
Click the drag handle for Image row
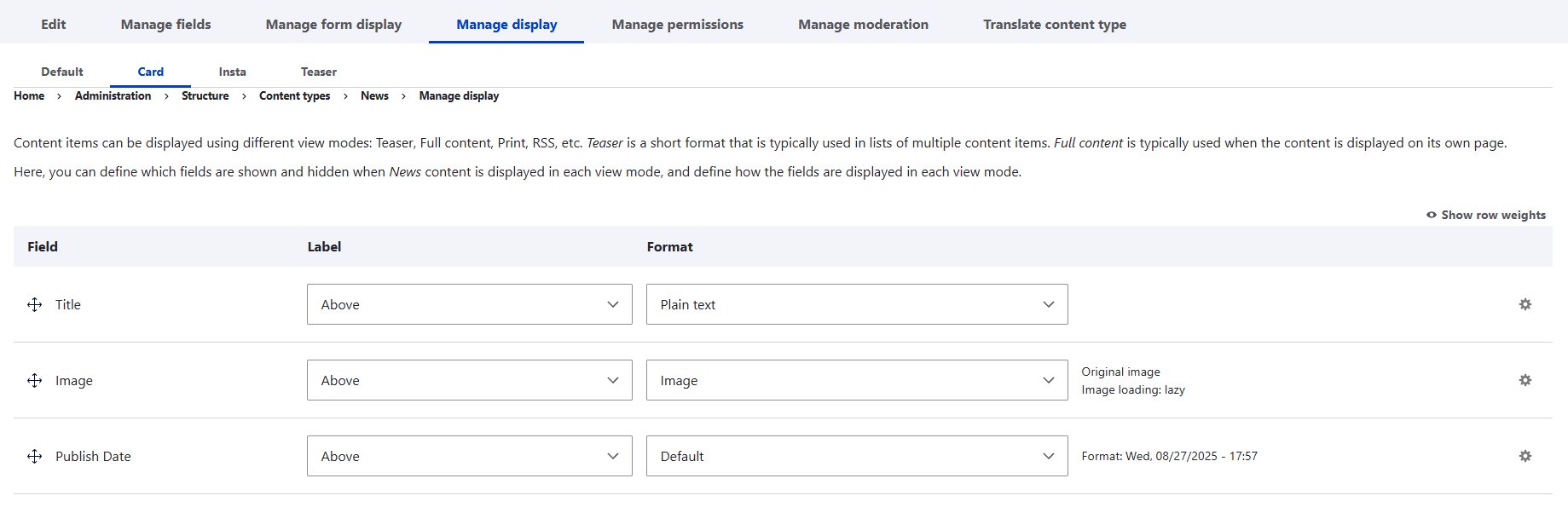pyautogui.click(x=34, y=380)
